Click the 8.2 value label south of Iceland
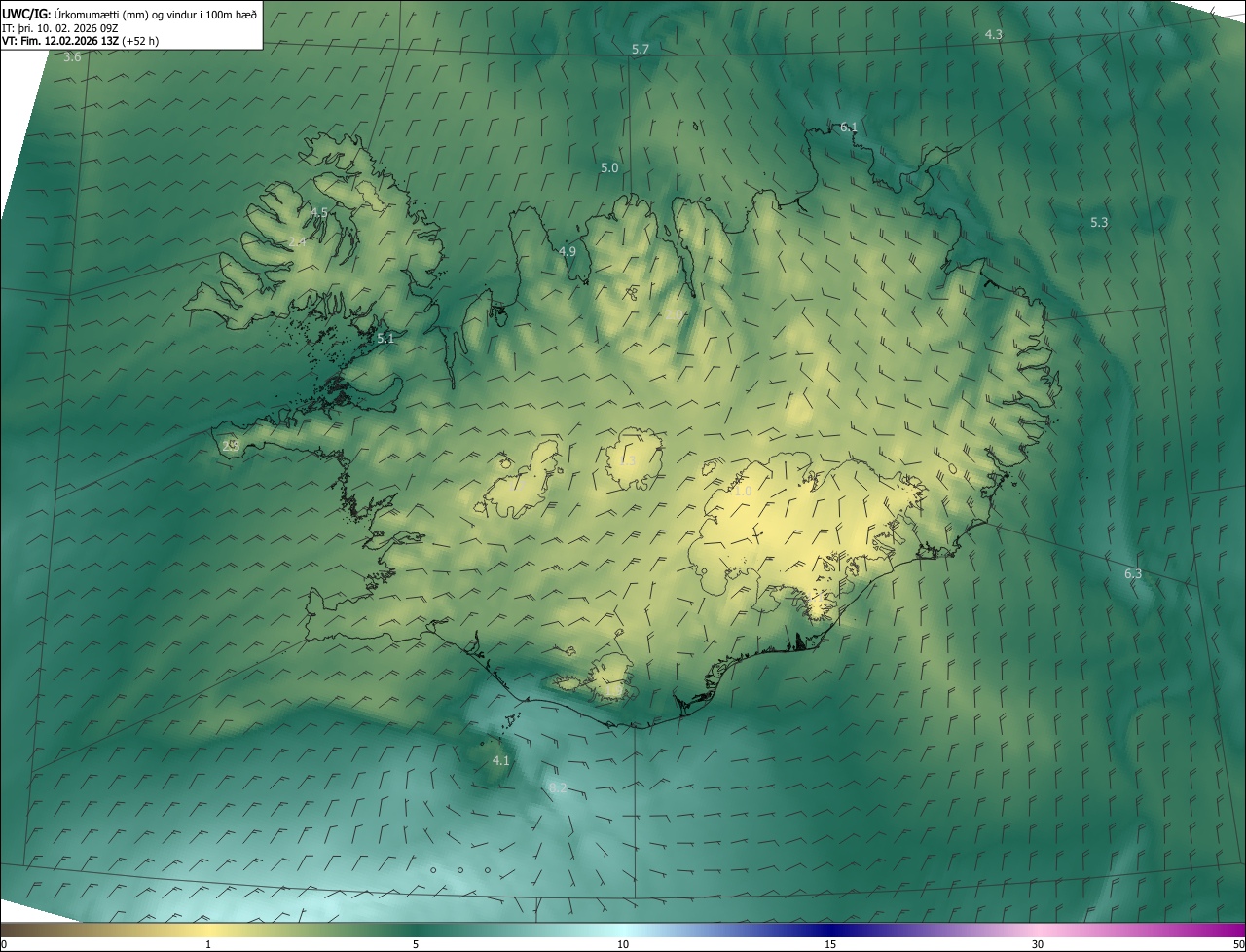 (x=558, y=787)
